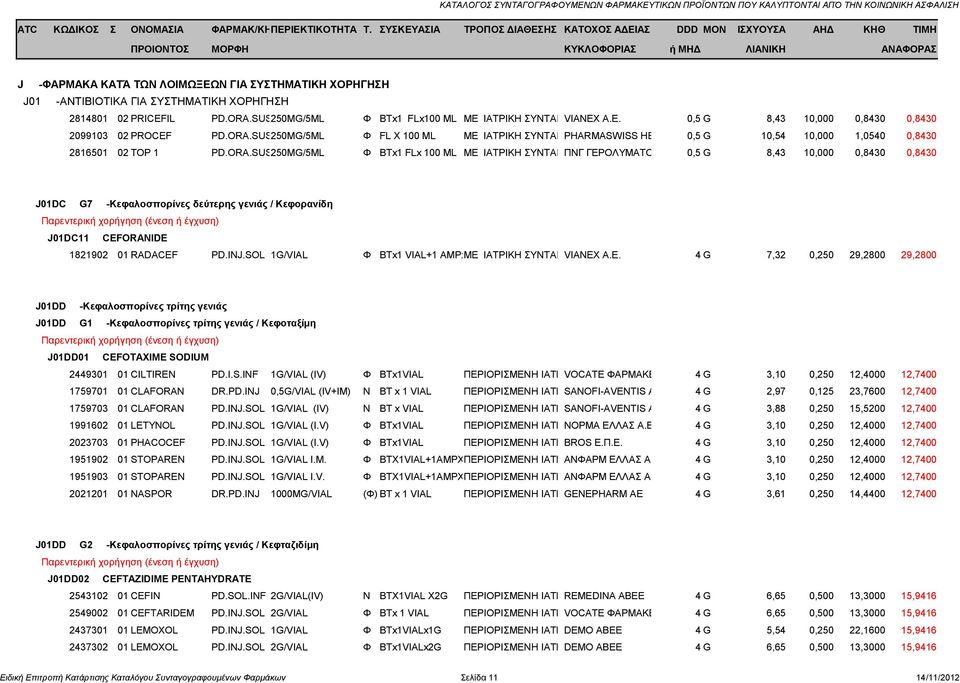Click the ΚΩΔΙΚΟΣ column header
The height and width of the screenshot is (683, 960).
click(76, 29)
